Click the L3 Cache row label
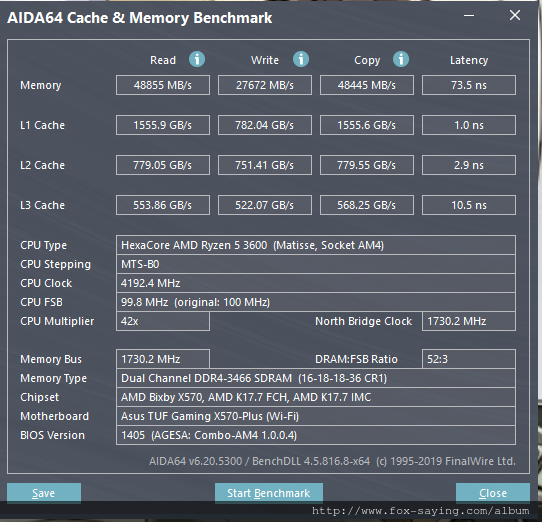 click(x=43, y=205)
